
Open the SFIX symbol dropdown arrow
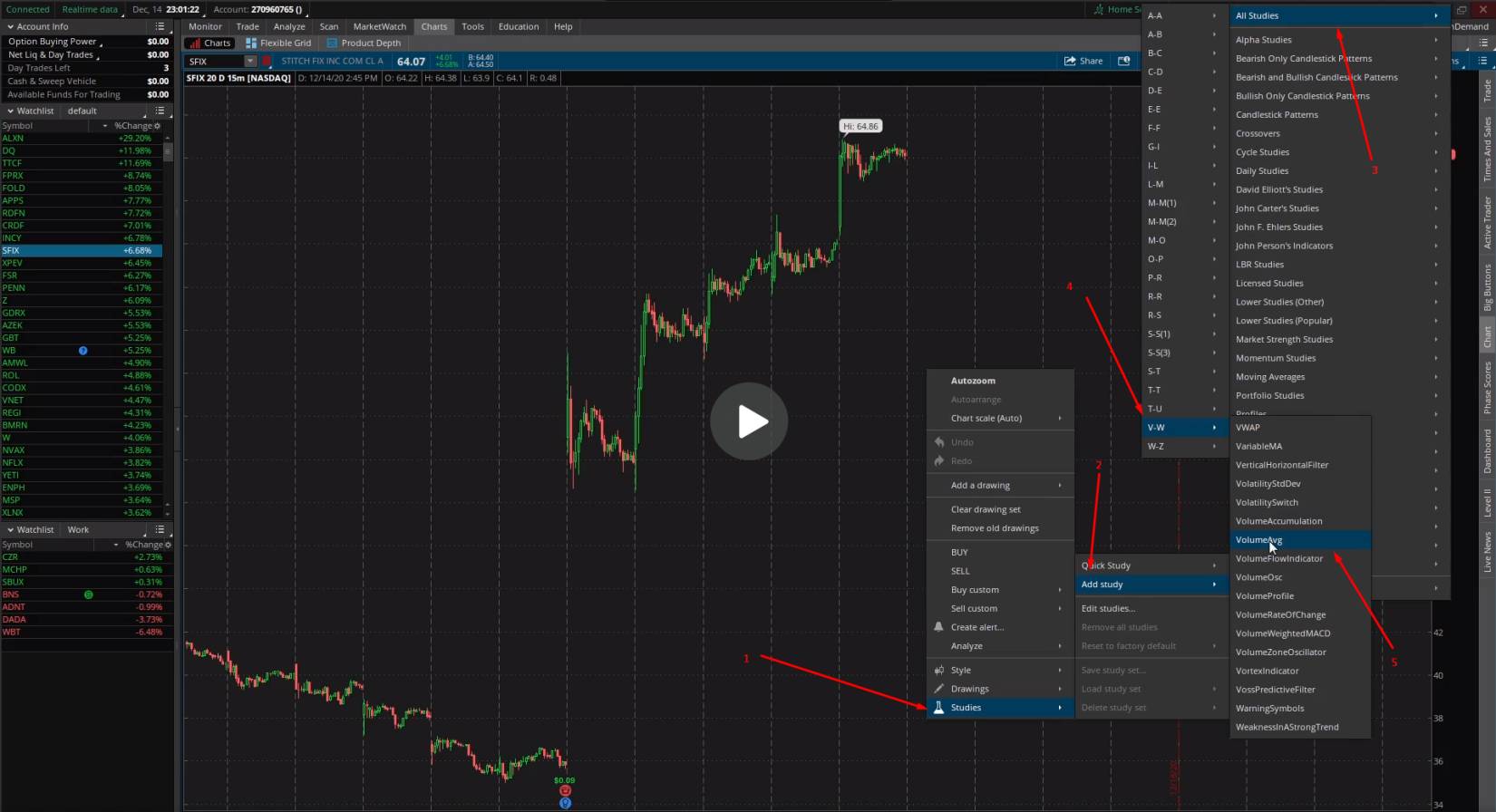(250, 62)
